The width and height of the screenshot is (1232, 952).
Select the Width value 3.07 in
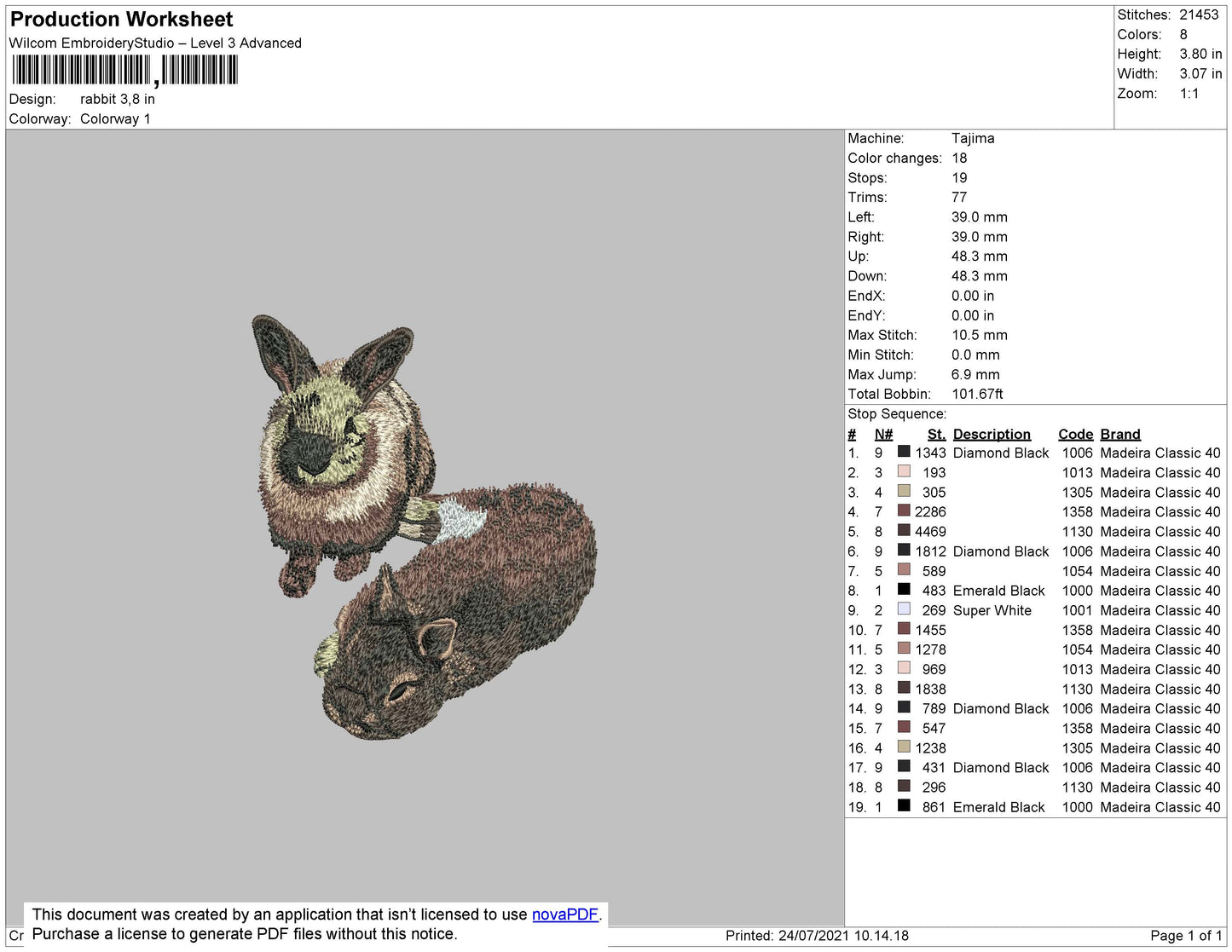(x=1200, y=74)
